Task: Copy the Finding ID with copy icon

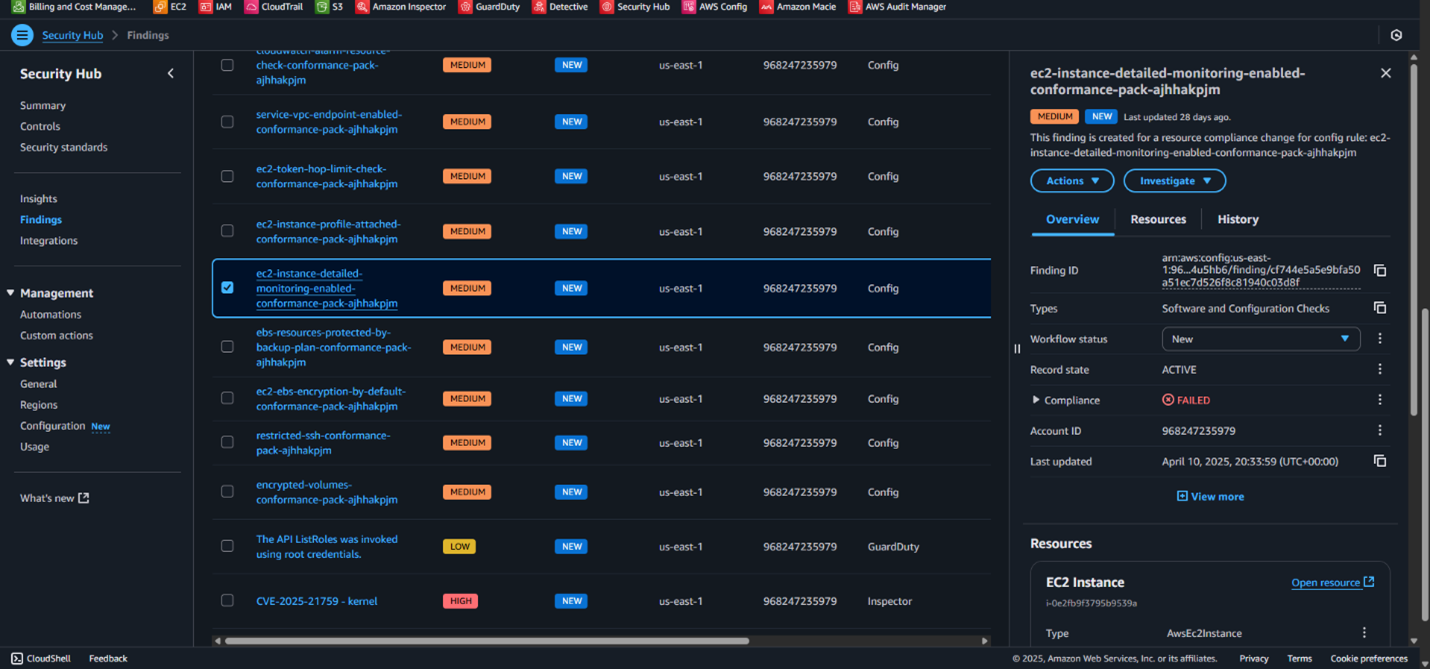Action: tap(1380, 271)
